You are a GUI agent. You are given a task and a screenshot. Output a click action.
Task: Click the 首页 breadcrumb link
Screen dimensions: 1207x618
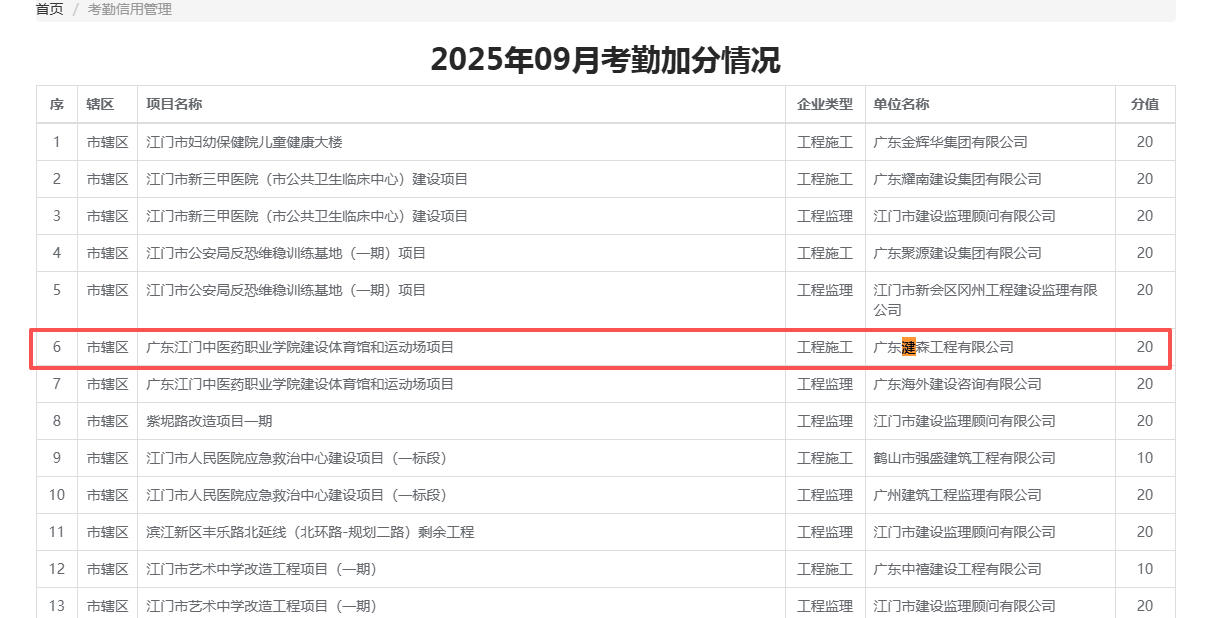point(49,9)
